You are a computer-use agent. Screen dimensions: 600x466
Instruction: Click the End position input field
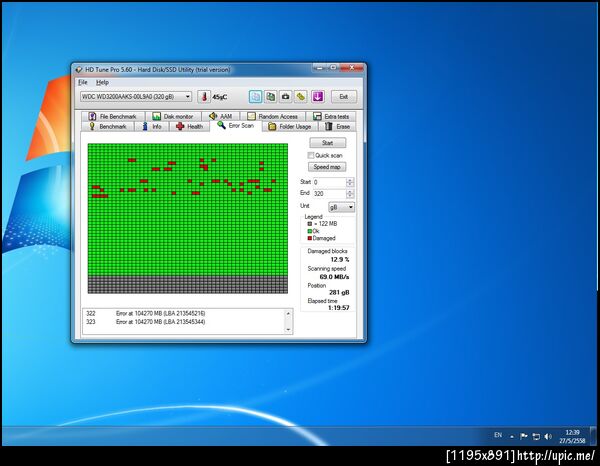point(329,194)
